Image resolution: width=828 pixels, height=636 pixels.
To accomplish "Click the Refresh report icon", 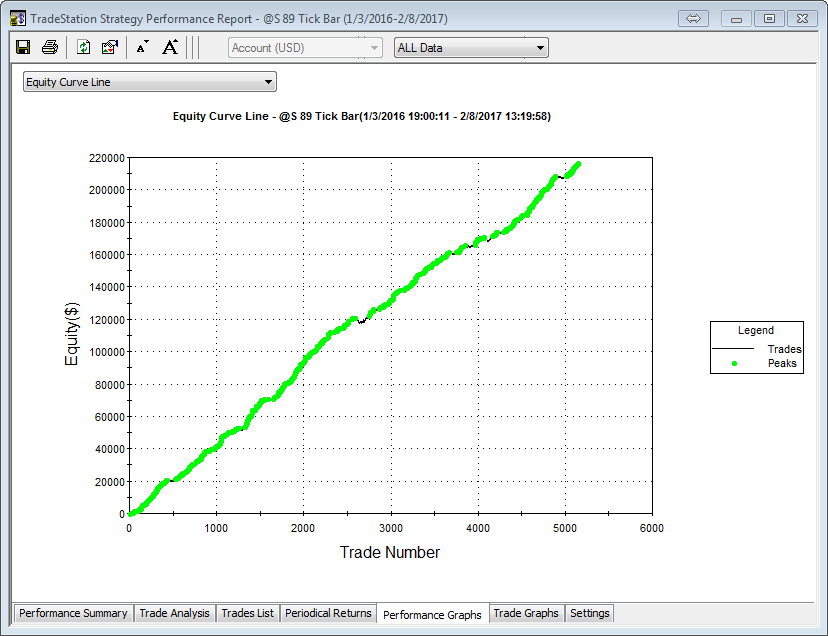I will pos(84,47).
